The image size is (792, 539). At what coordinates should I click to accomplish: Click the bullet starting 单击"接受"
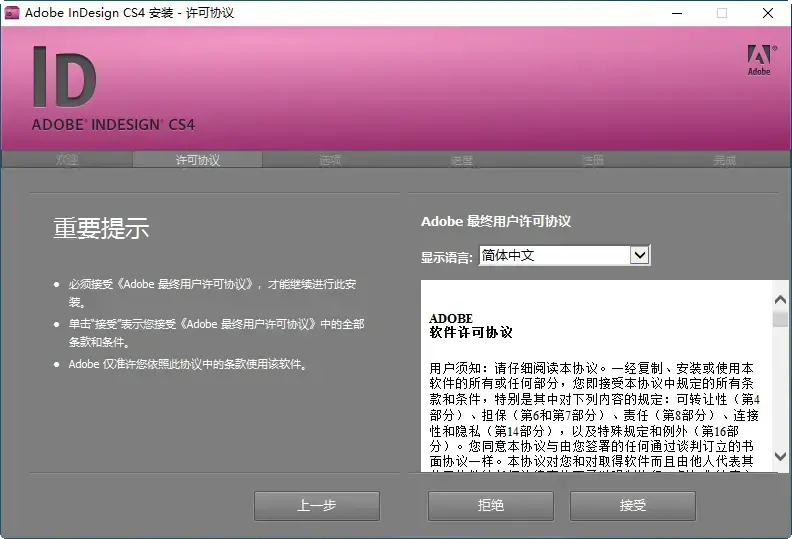[x=217, y=333]
